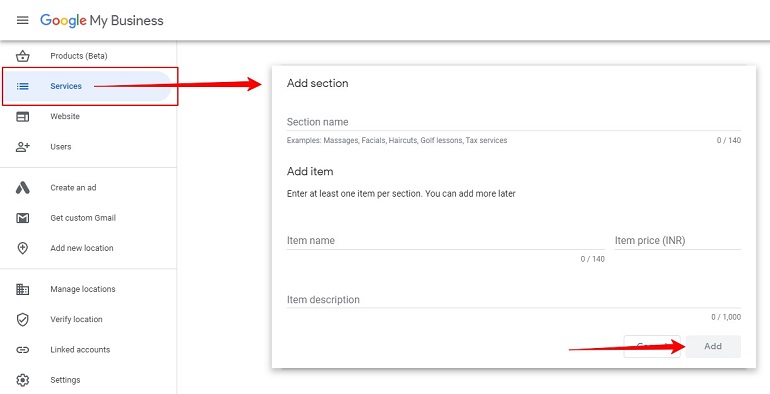Open Manage locations
The height and width of the screenshot is (394, 770).
coord(82,289)
